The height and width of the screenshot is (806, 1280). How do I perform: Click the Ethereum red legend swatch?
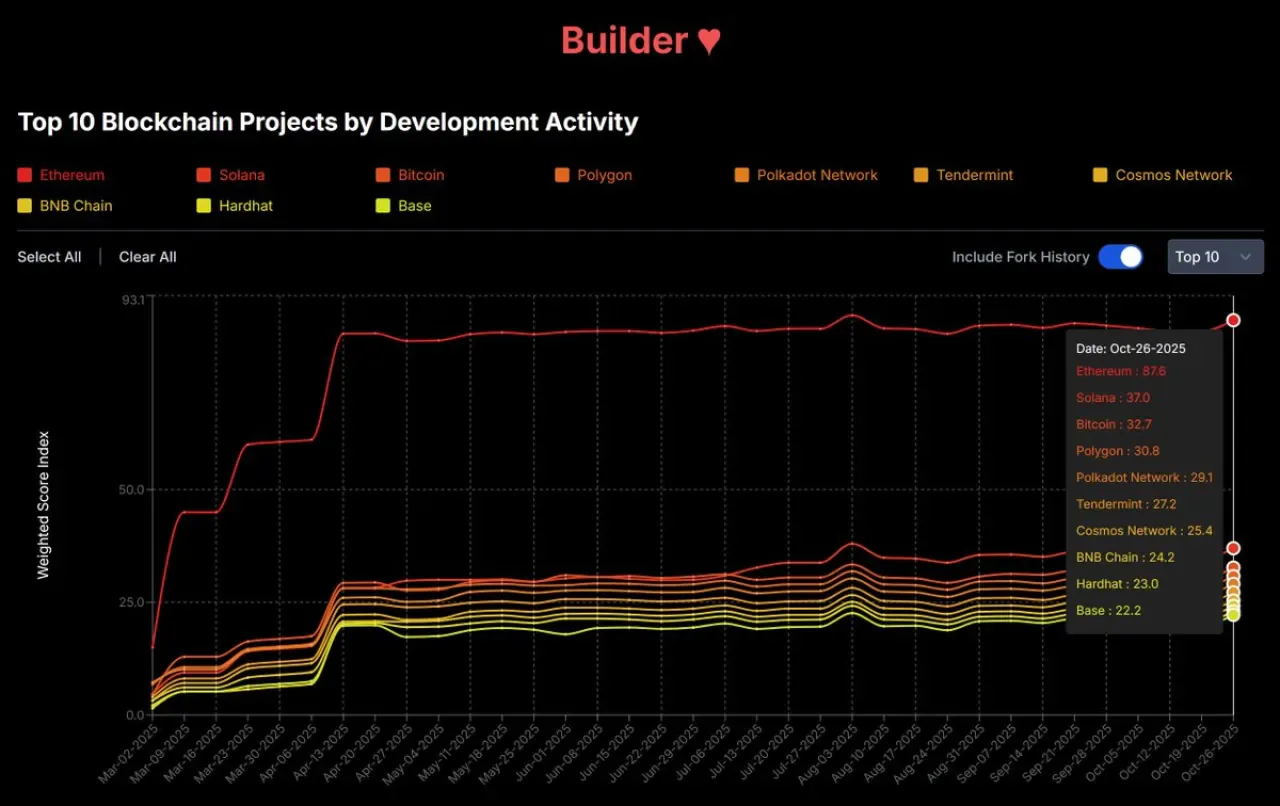25,175
